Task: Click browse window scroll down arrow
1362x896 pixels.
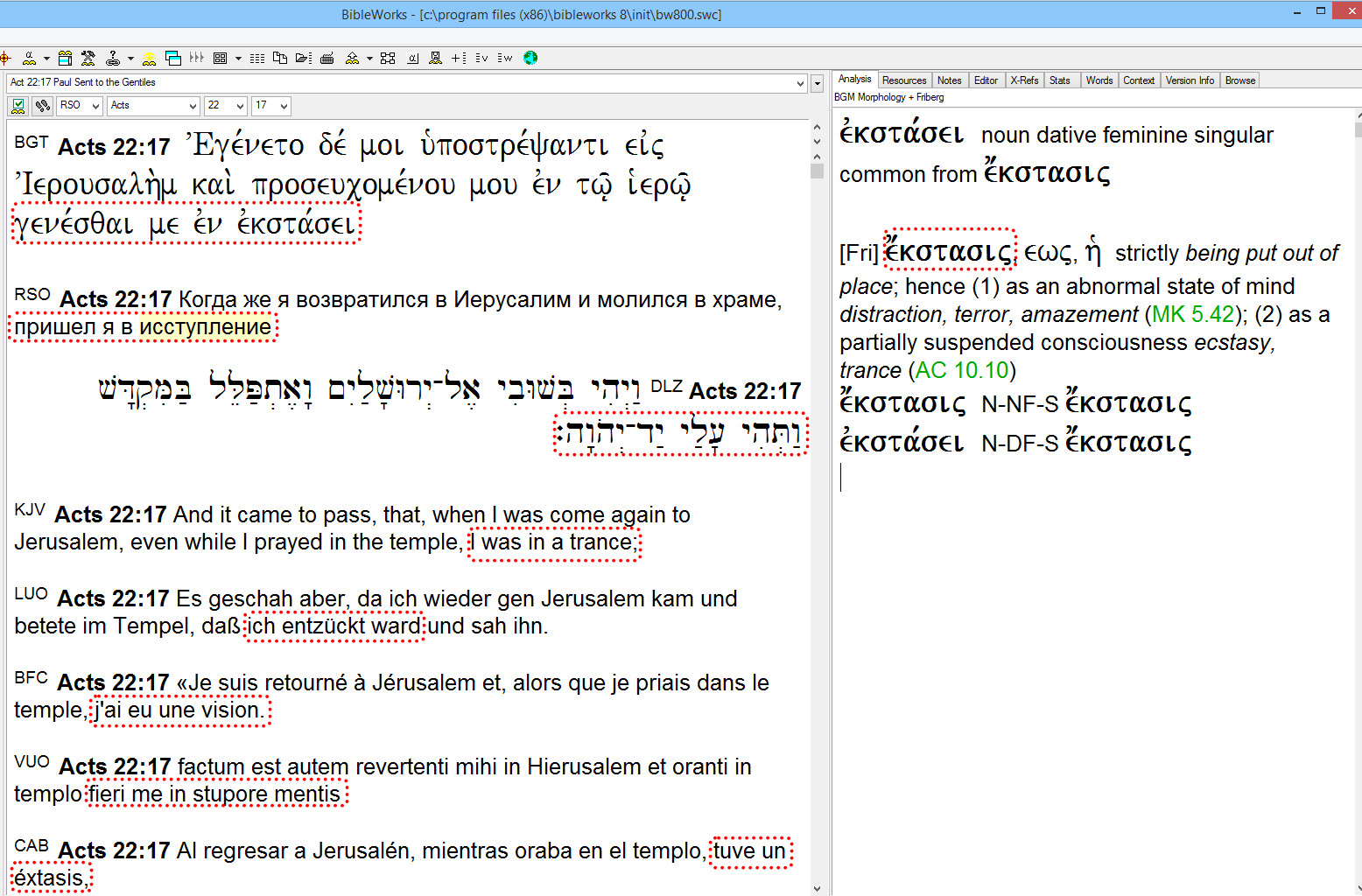Action: 817,888
